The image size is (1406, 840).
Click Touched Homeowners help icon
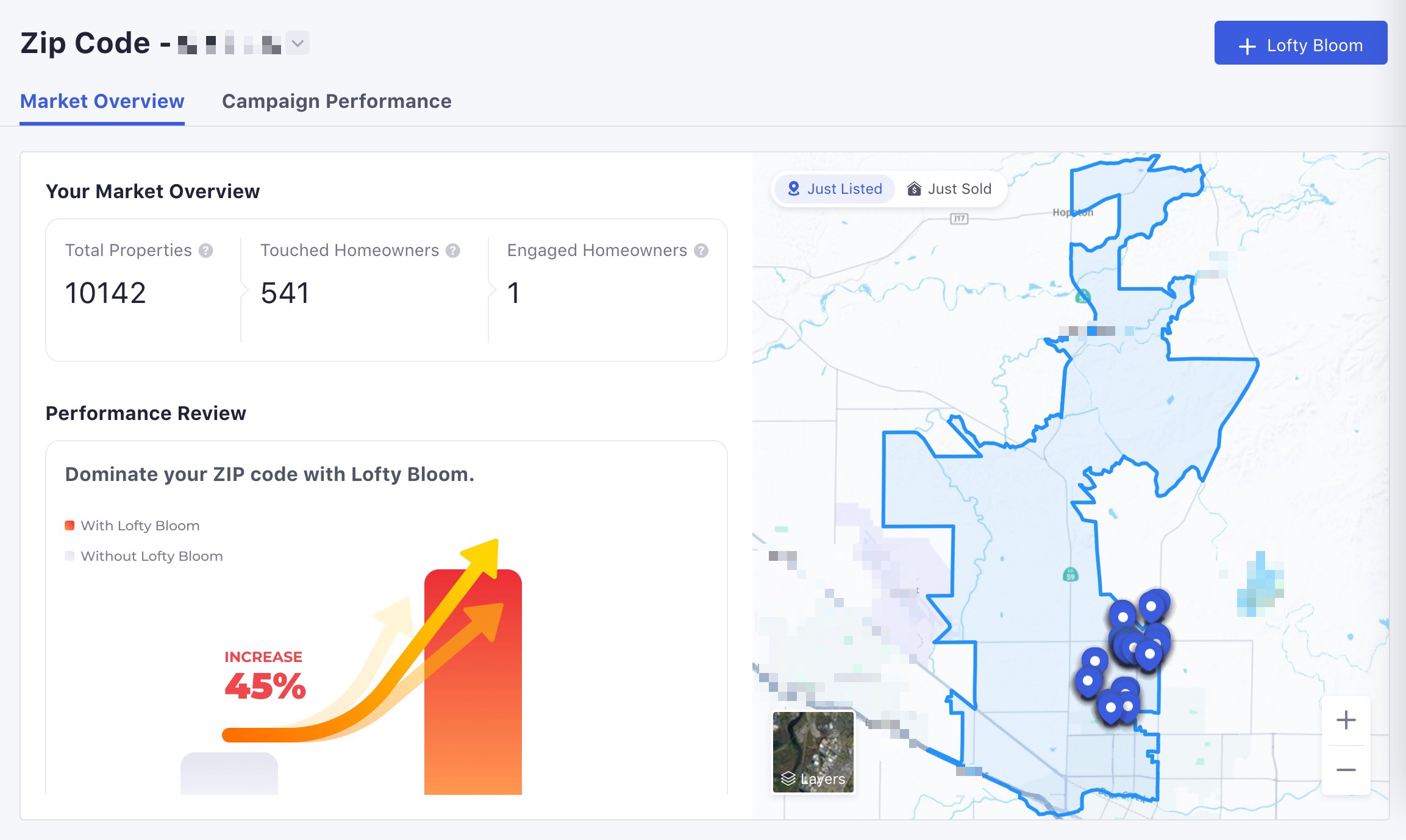[452, 251]
